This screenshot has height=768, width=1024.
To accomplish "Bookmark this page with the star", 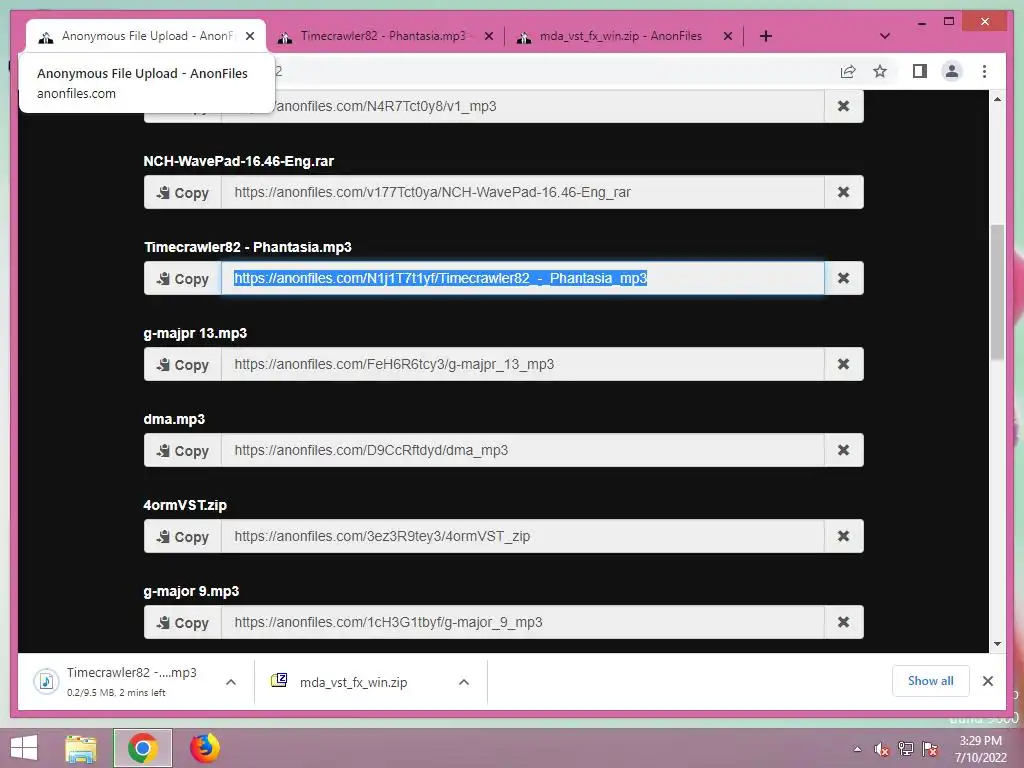I will (880, 72).
